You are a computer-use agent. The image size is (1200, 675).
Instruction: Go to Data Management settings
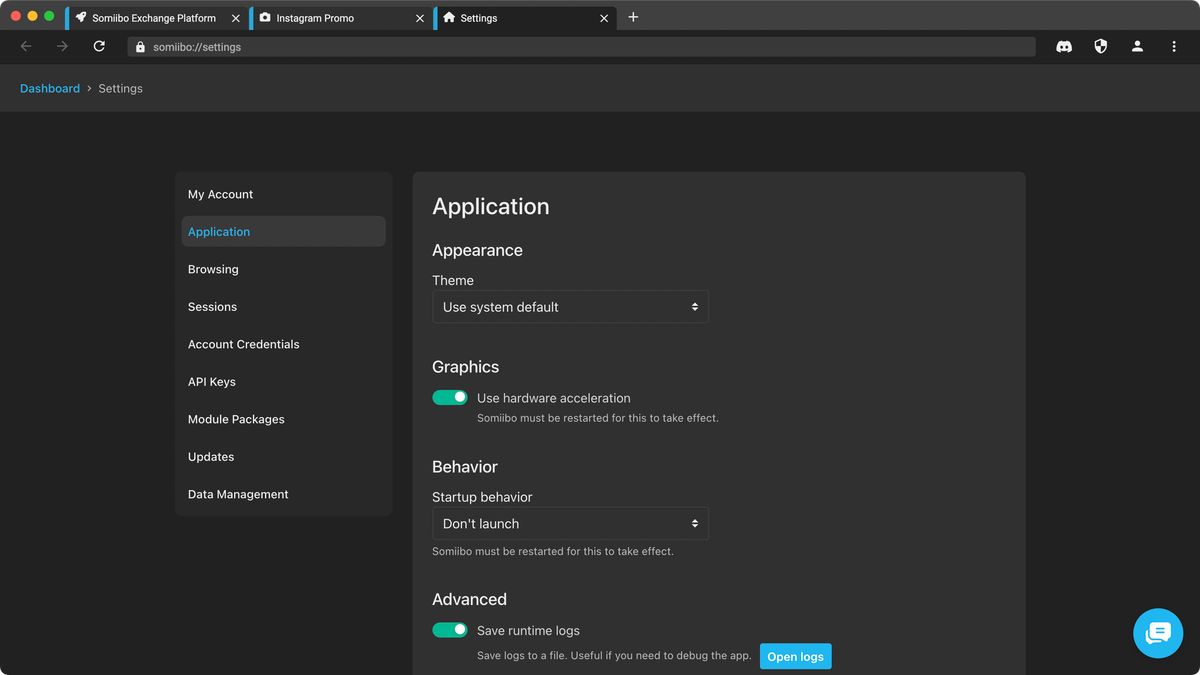coord(238,494)
